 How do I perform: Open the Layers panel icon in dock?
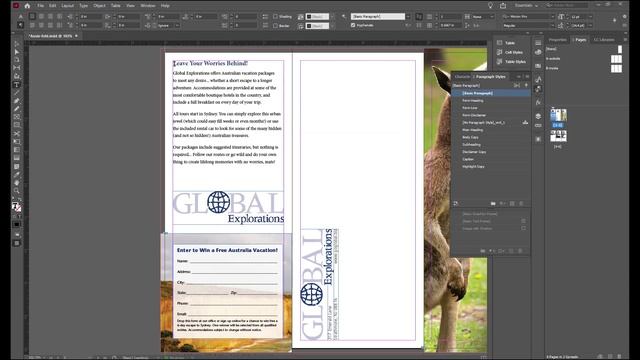[x=538, y=116]
